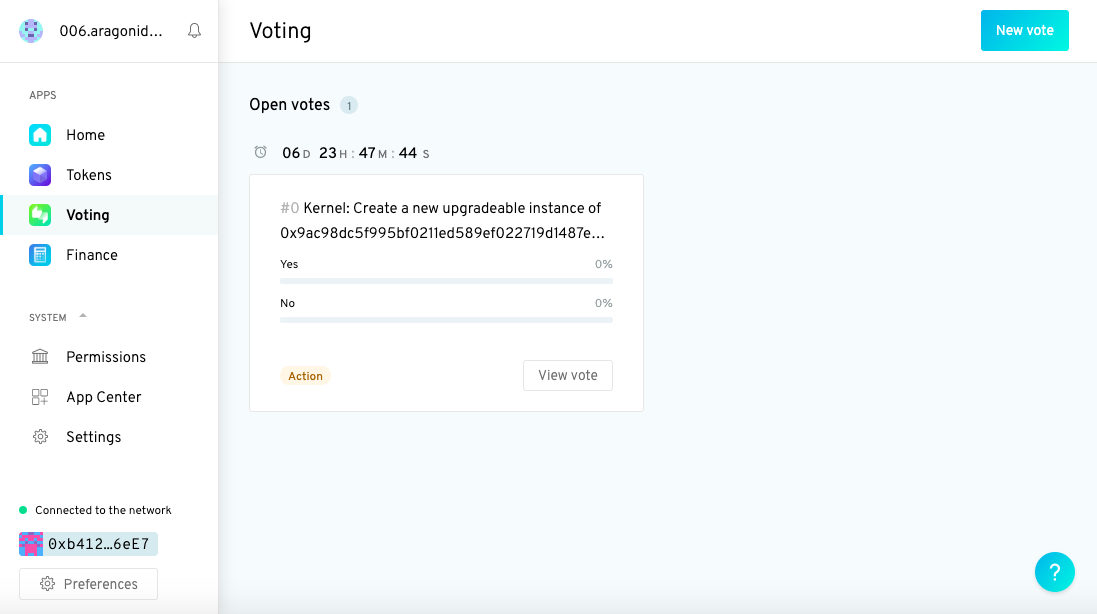Viewport: 1097px width, 614px height.
Task: Click the Home app icon
Action: click(x=40, y=135)
